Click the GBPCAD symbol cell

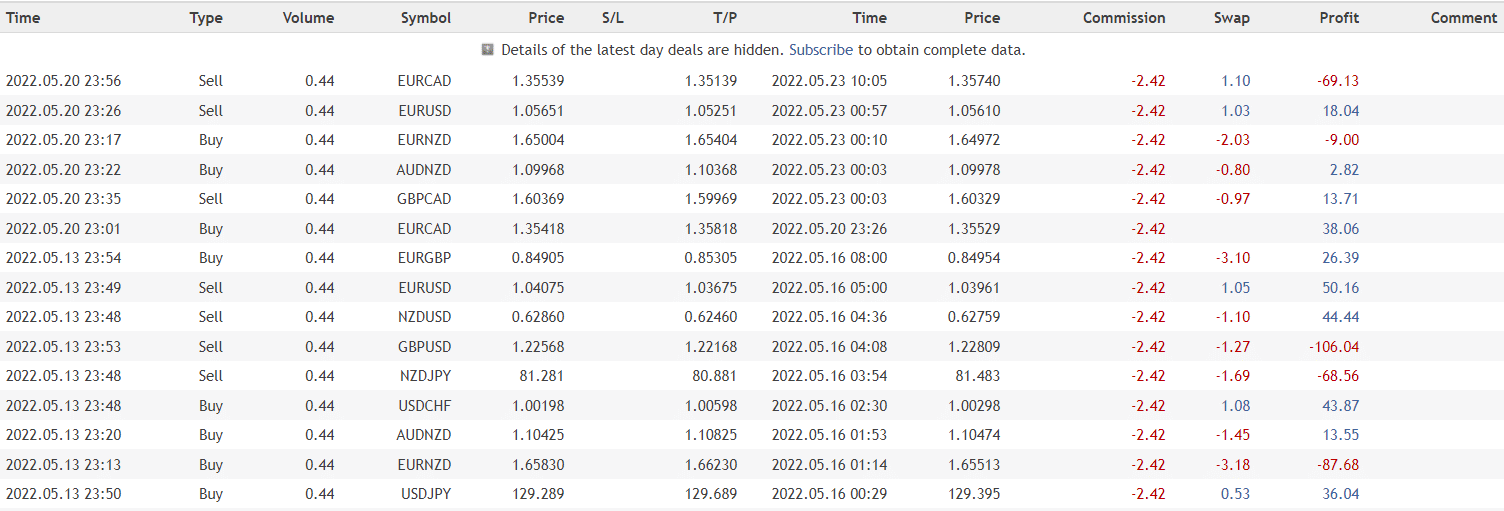pyautogui.click(x=424, y=199)
